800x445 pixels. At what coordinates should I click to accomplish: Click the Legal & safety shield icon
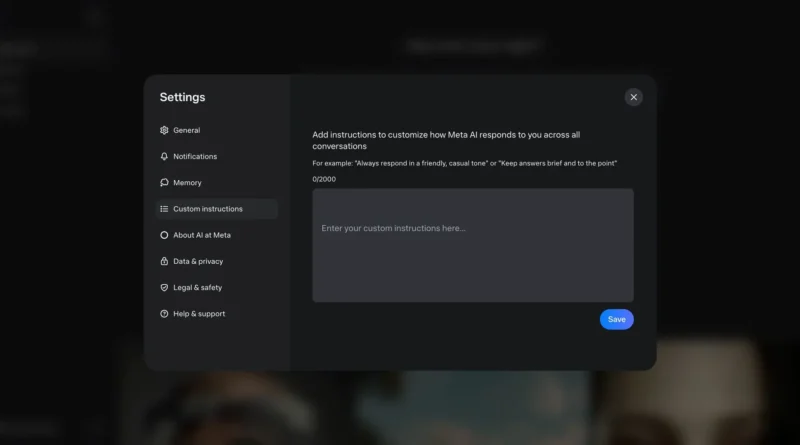164,287
